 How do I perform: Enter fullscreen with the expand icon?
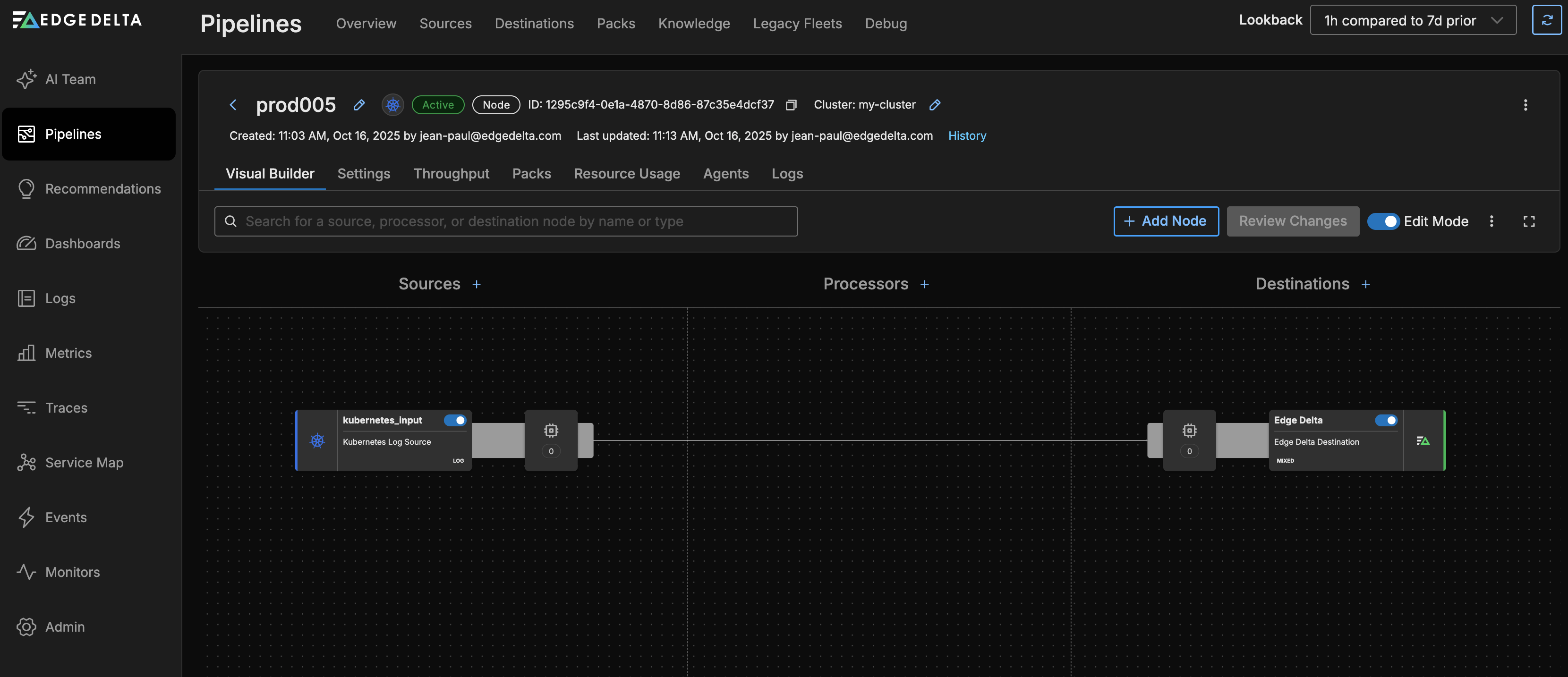(1528, 221)
